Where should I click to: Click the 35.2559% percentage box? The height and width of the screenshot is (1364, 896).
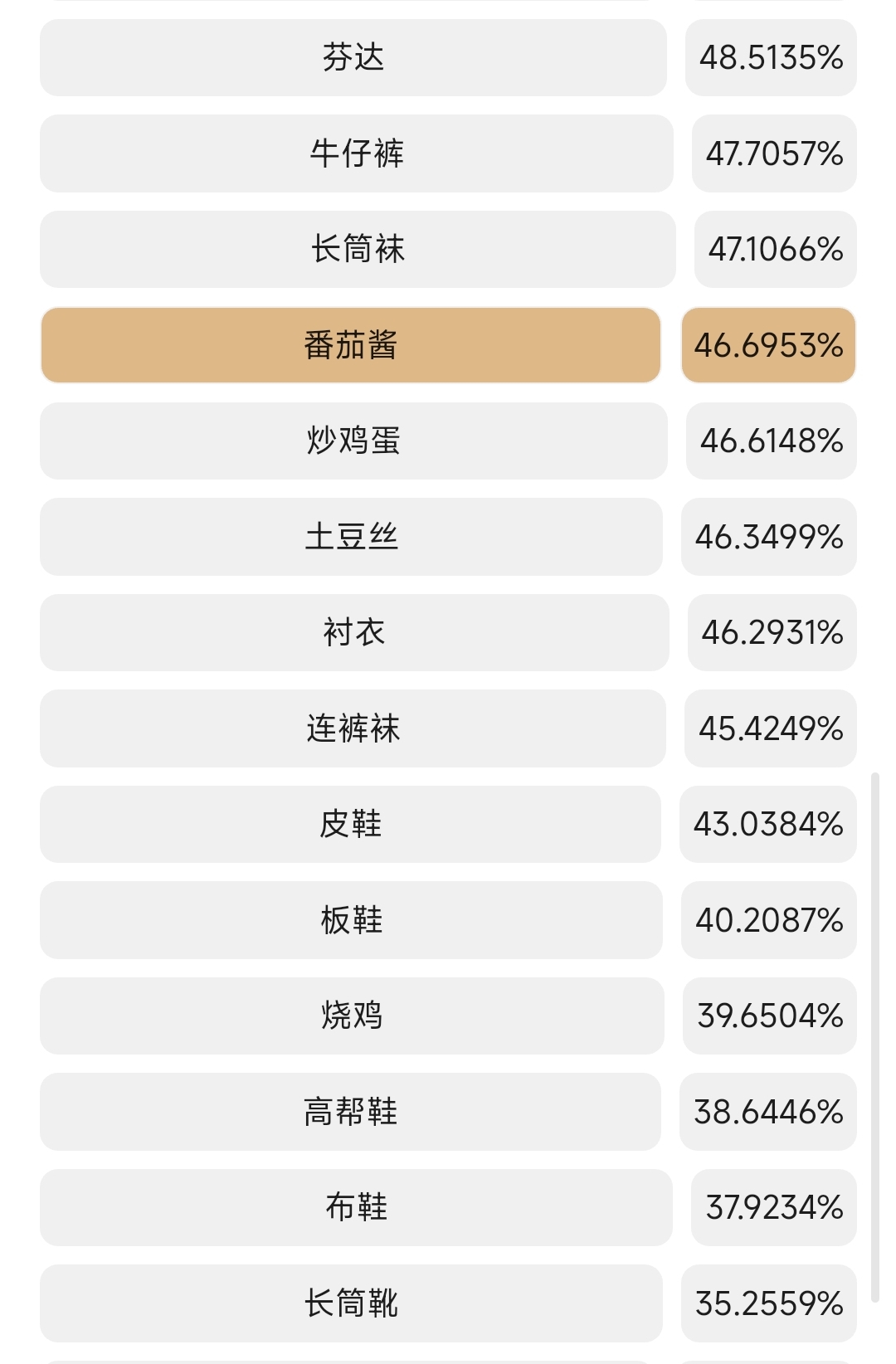[768, 1303]
